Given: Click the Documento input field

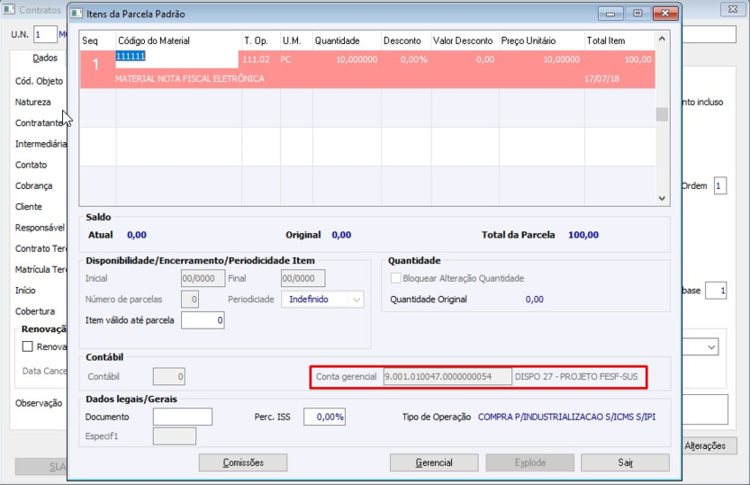Looking at the screenshot, I should 183,417.
